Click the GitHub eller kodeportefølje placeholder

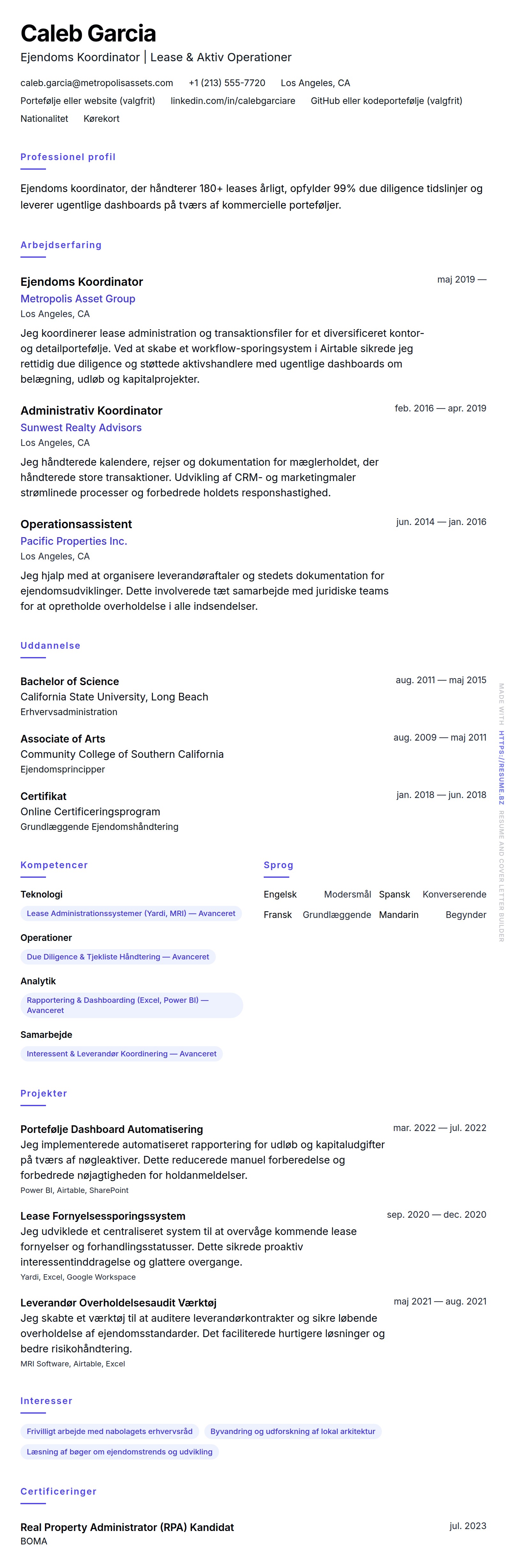point(386,100)
